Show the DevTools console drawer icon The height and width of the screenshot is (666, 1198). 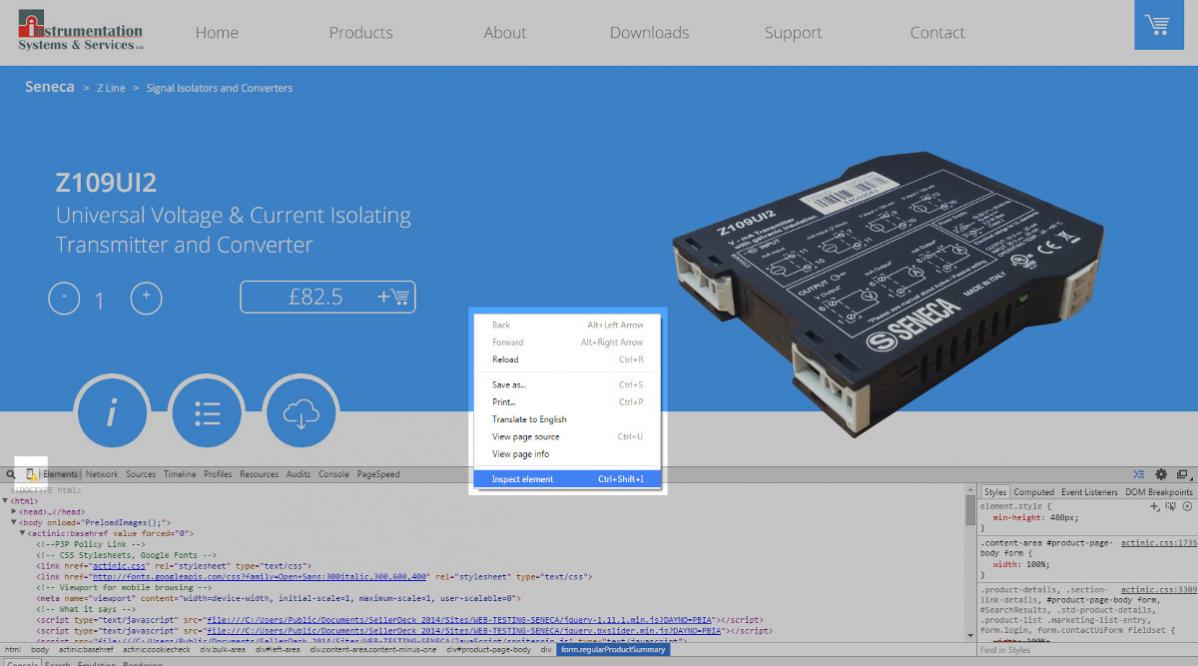pos(1139,474)
